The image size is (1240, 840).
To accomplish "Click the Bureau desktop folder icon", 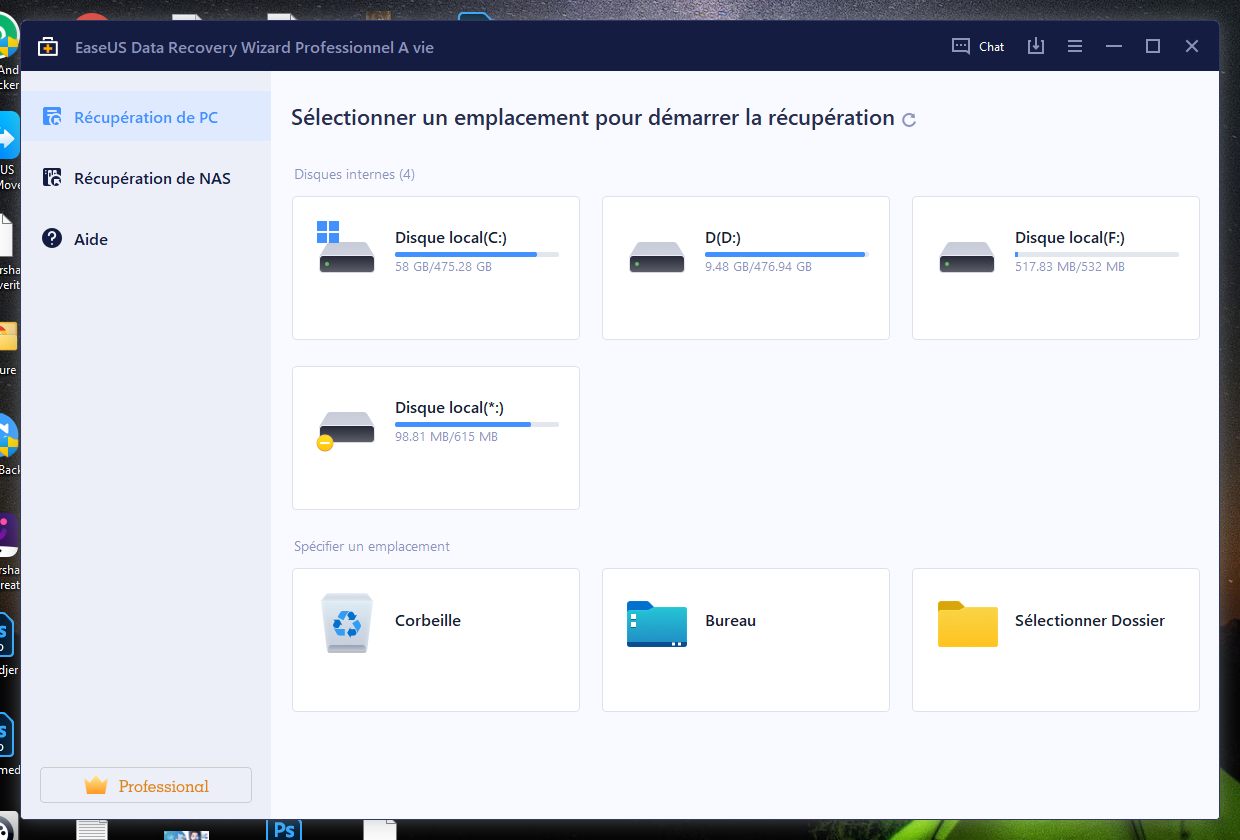I will point(657,624).
